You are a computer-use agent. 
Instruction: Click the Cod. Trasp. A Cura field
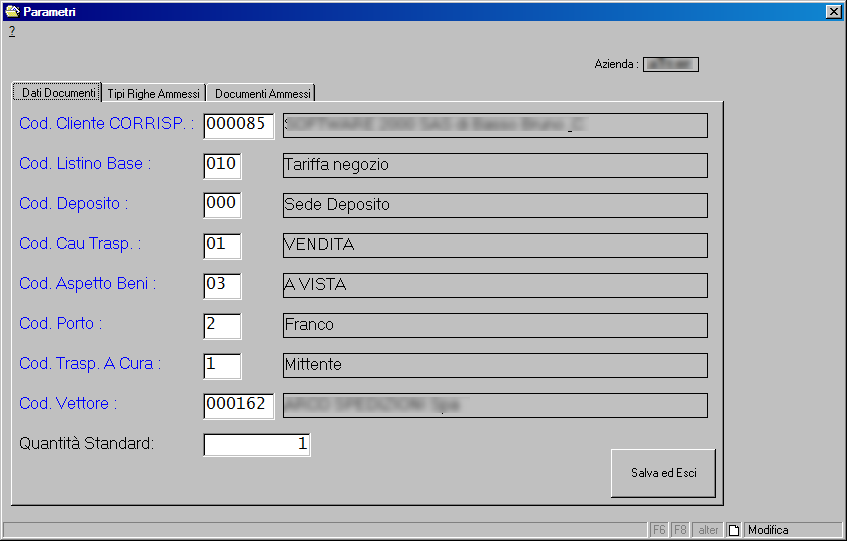[x=222, y=365]
